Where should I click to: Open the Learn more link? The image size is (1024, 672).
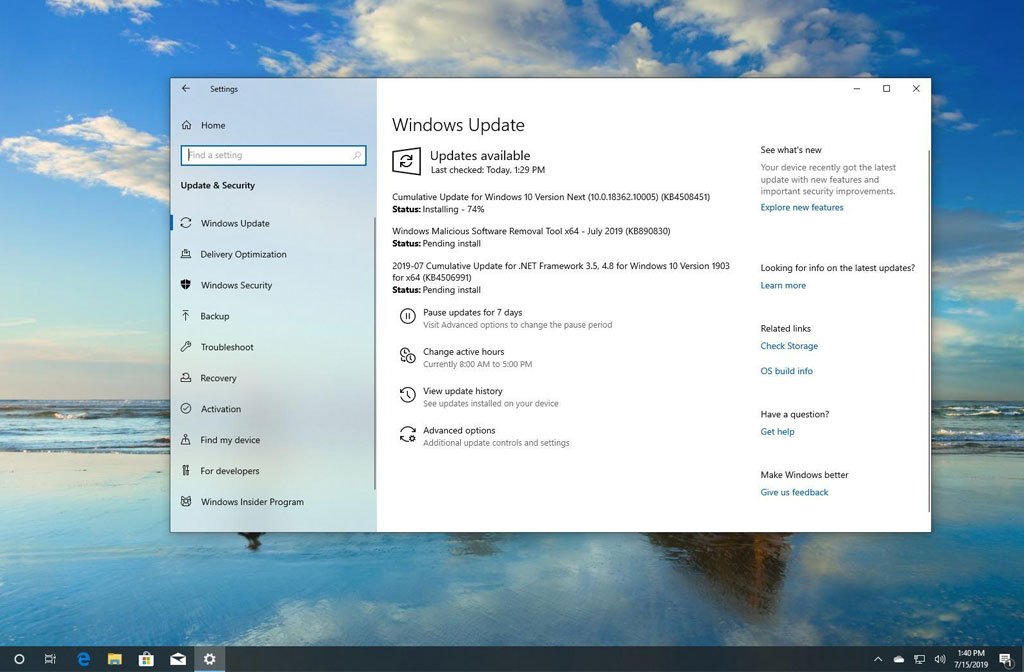click(782, 285)
